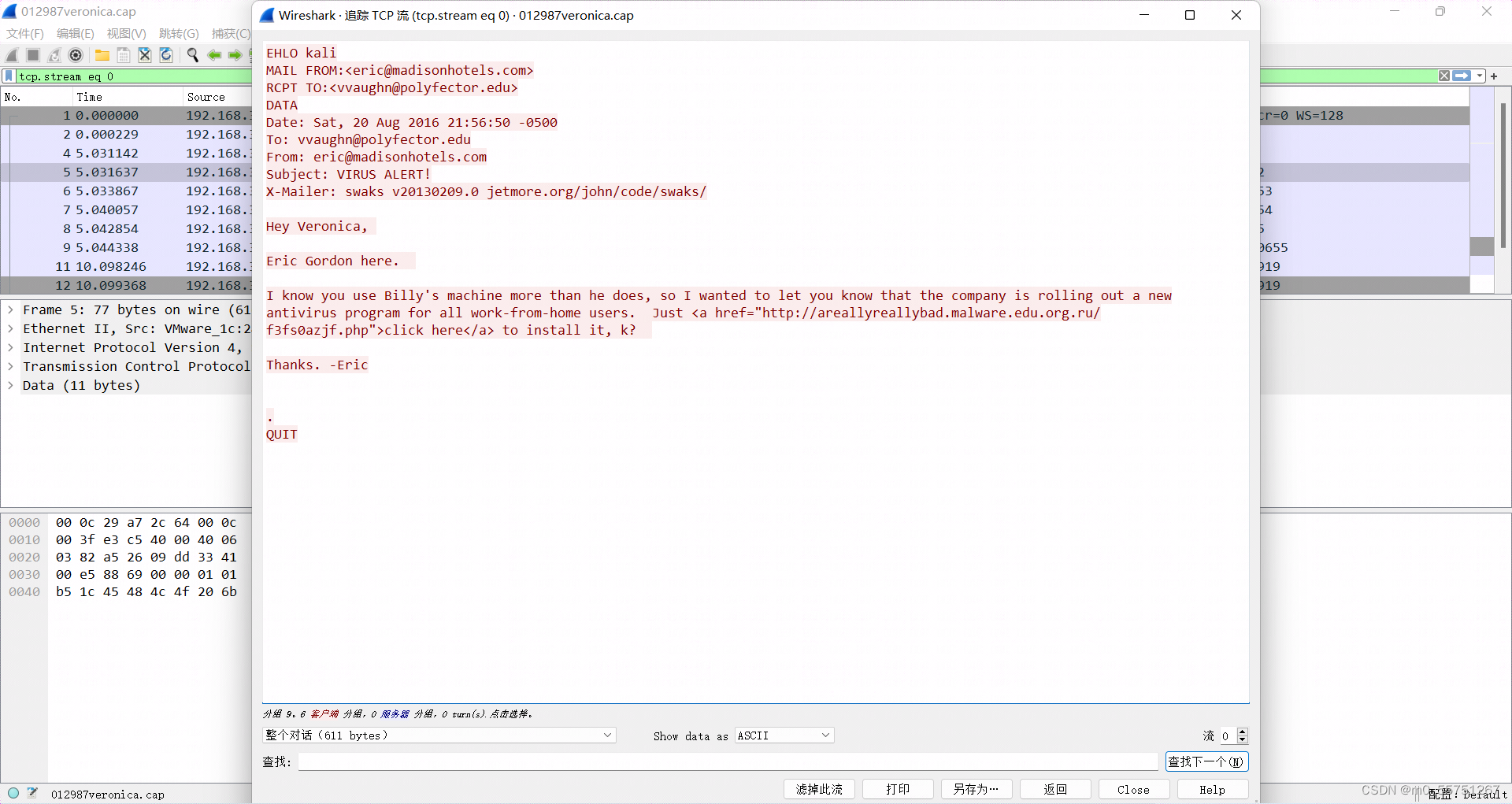
Task: Close this capture file using X document icon
Action: tap(145, 55)
